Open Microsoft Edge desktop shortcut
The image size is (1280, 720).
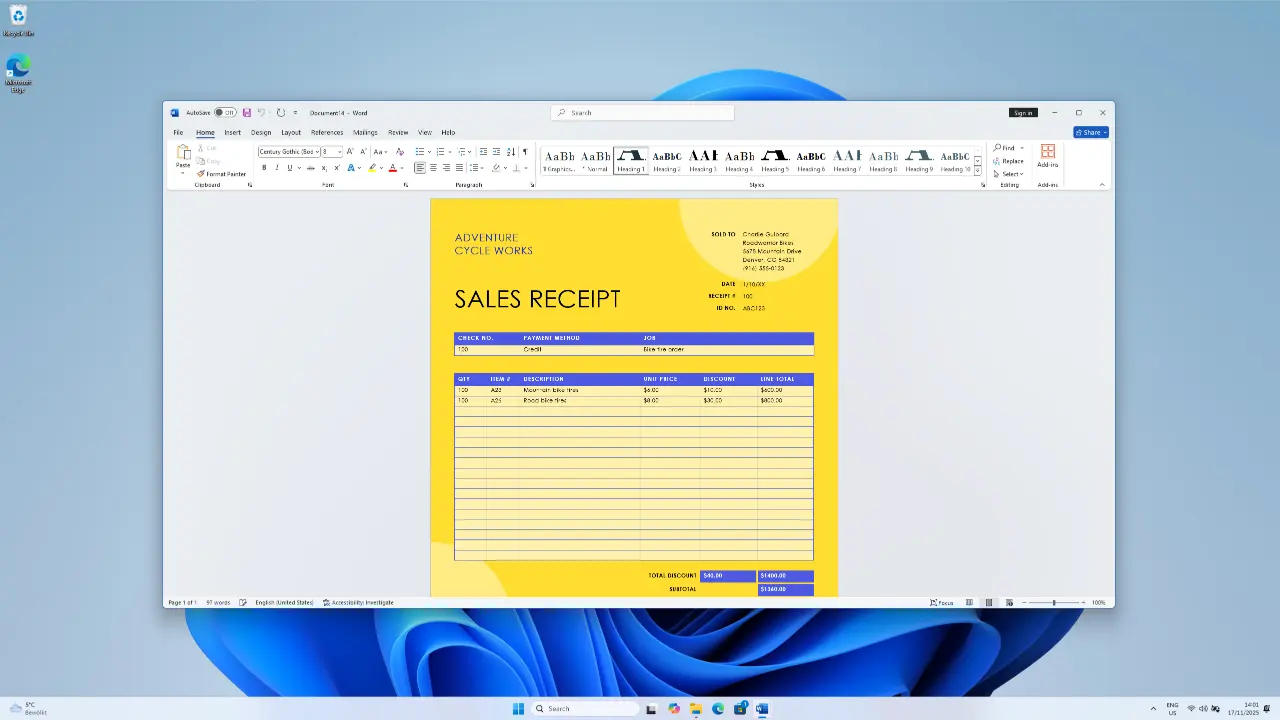[x=18, y=74]
